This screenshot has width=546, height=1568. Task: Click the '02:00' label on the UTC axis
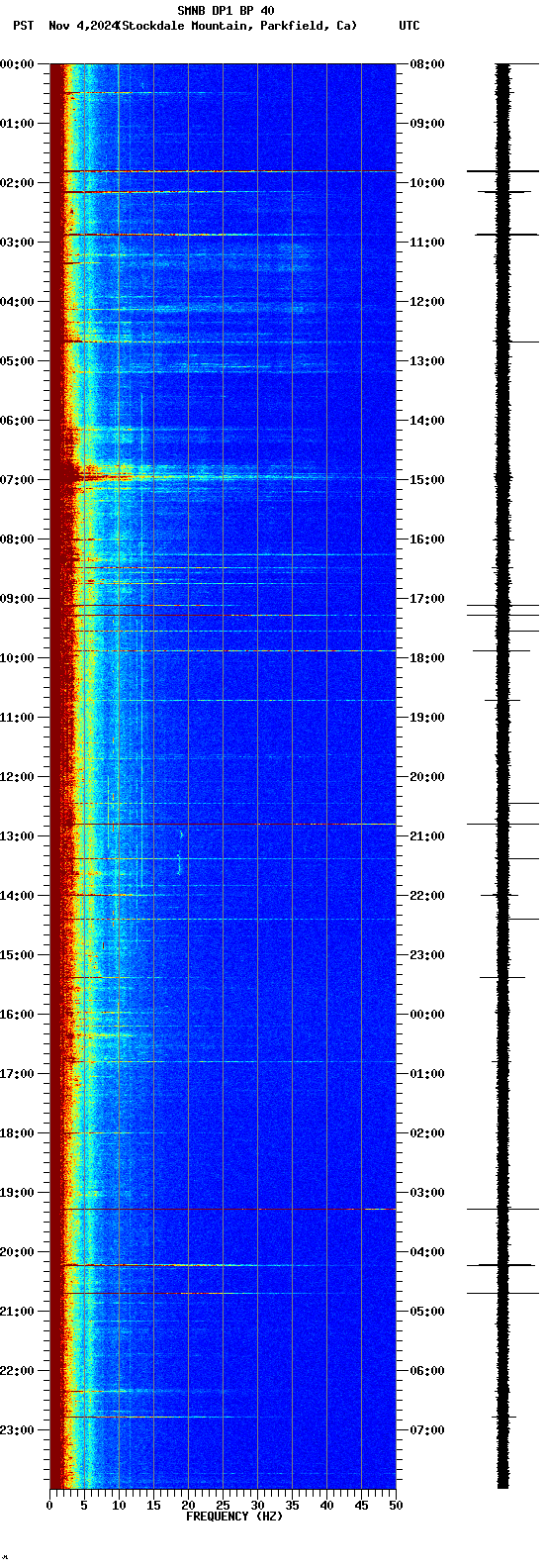426,1133
